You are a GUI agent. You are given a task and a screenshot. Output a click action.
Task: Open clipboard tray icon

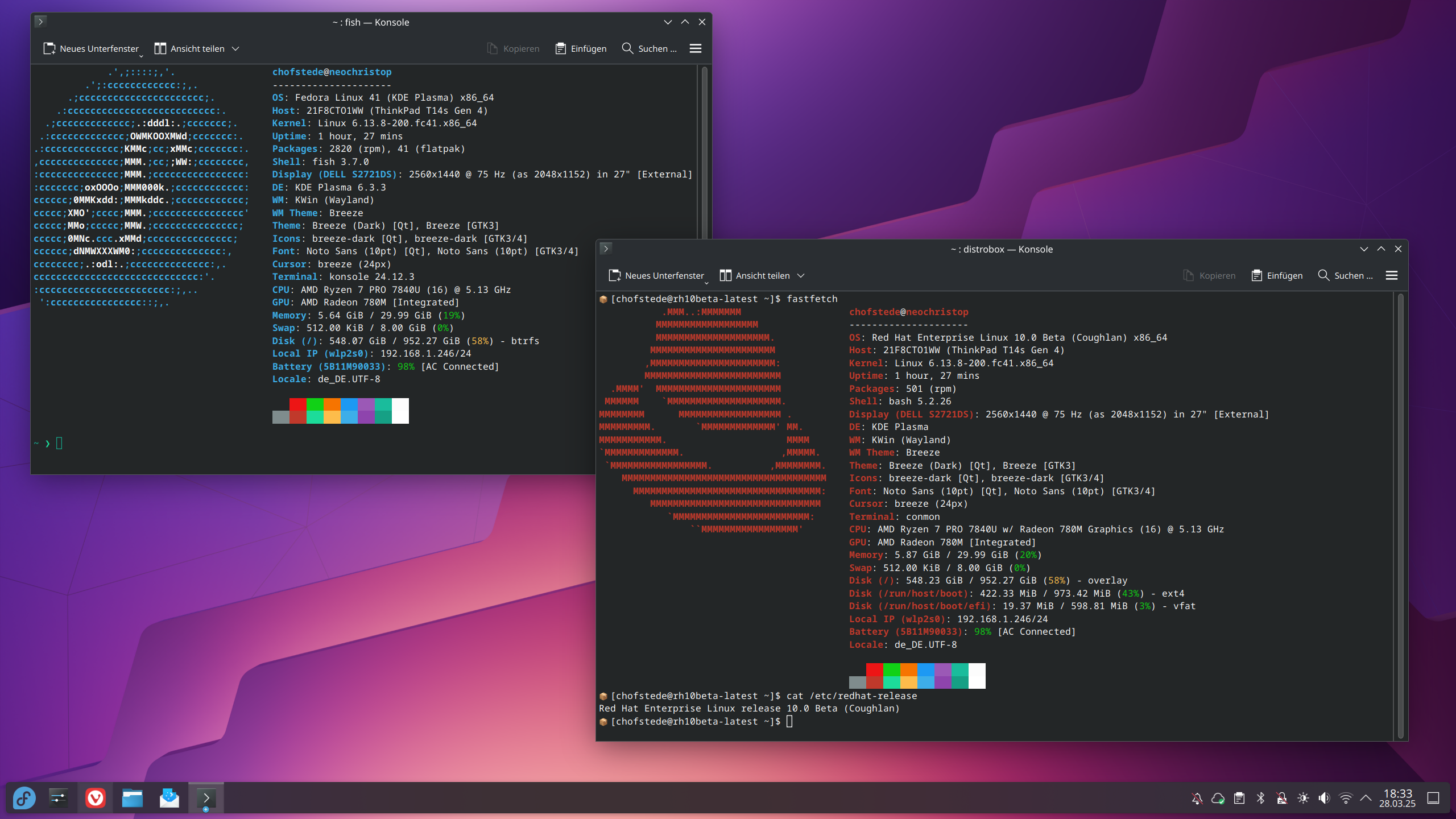pyautogui.click(x=1239, y=798)
